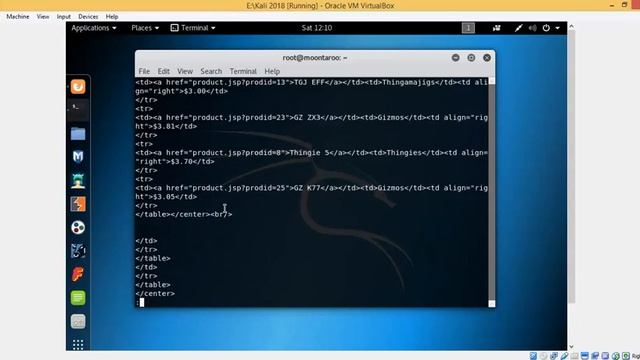Open VirtualBox View menu
Screen dimensions: 640x360
click(x=43, y=16)
